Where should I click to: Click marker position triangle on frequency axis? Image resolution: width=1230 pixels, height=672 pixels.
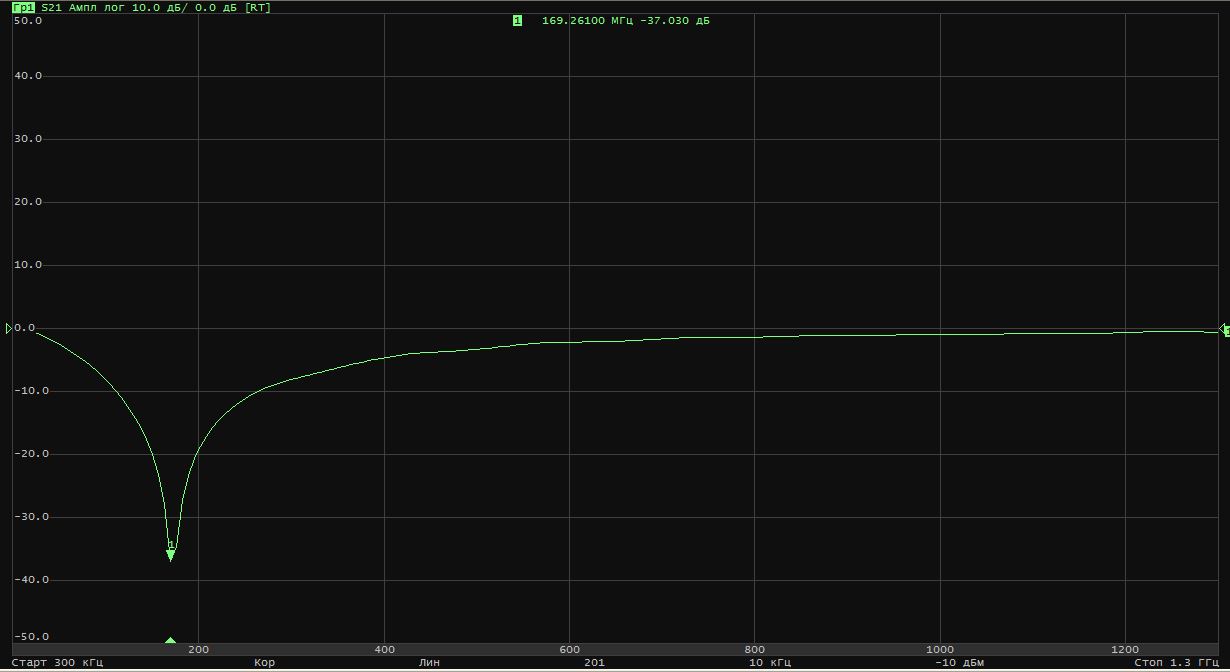coord(170,640)
